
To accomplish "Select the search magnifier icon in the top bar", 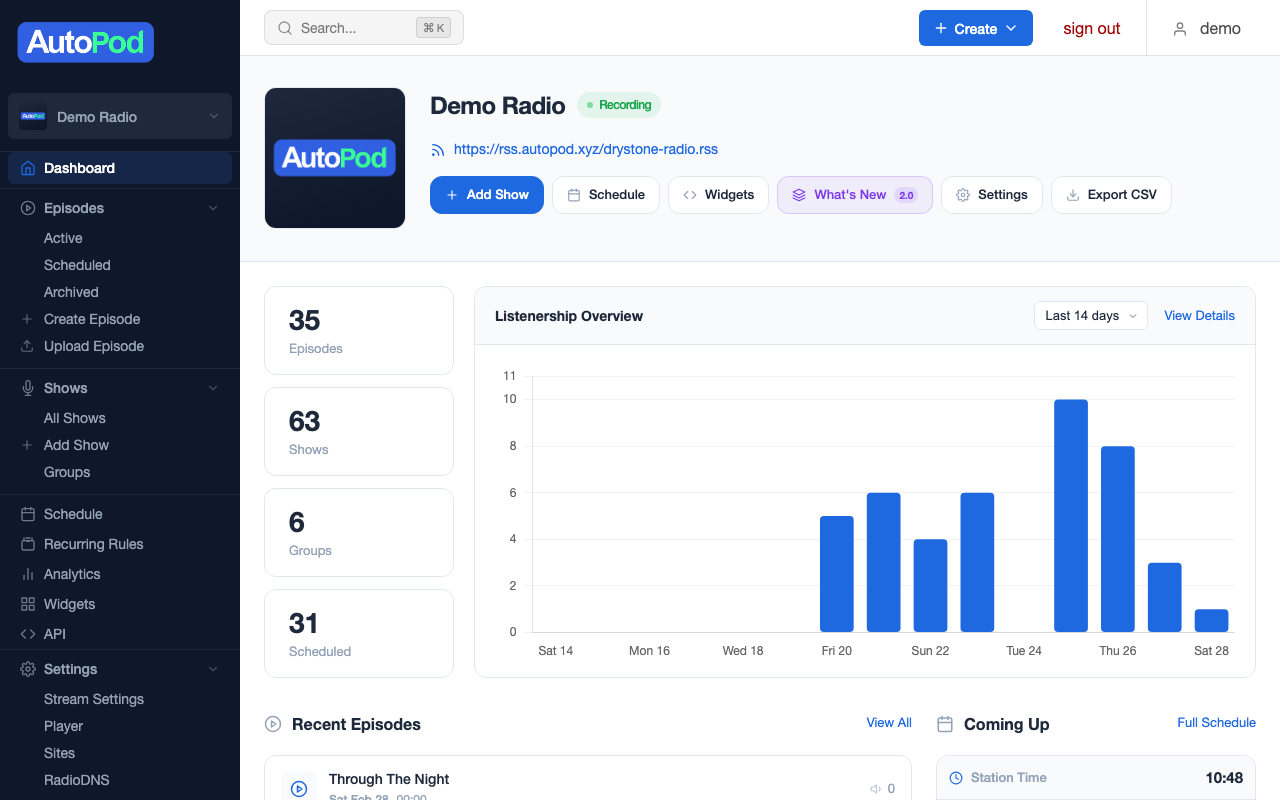I will [x=283, y=27].
